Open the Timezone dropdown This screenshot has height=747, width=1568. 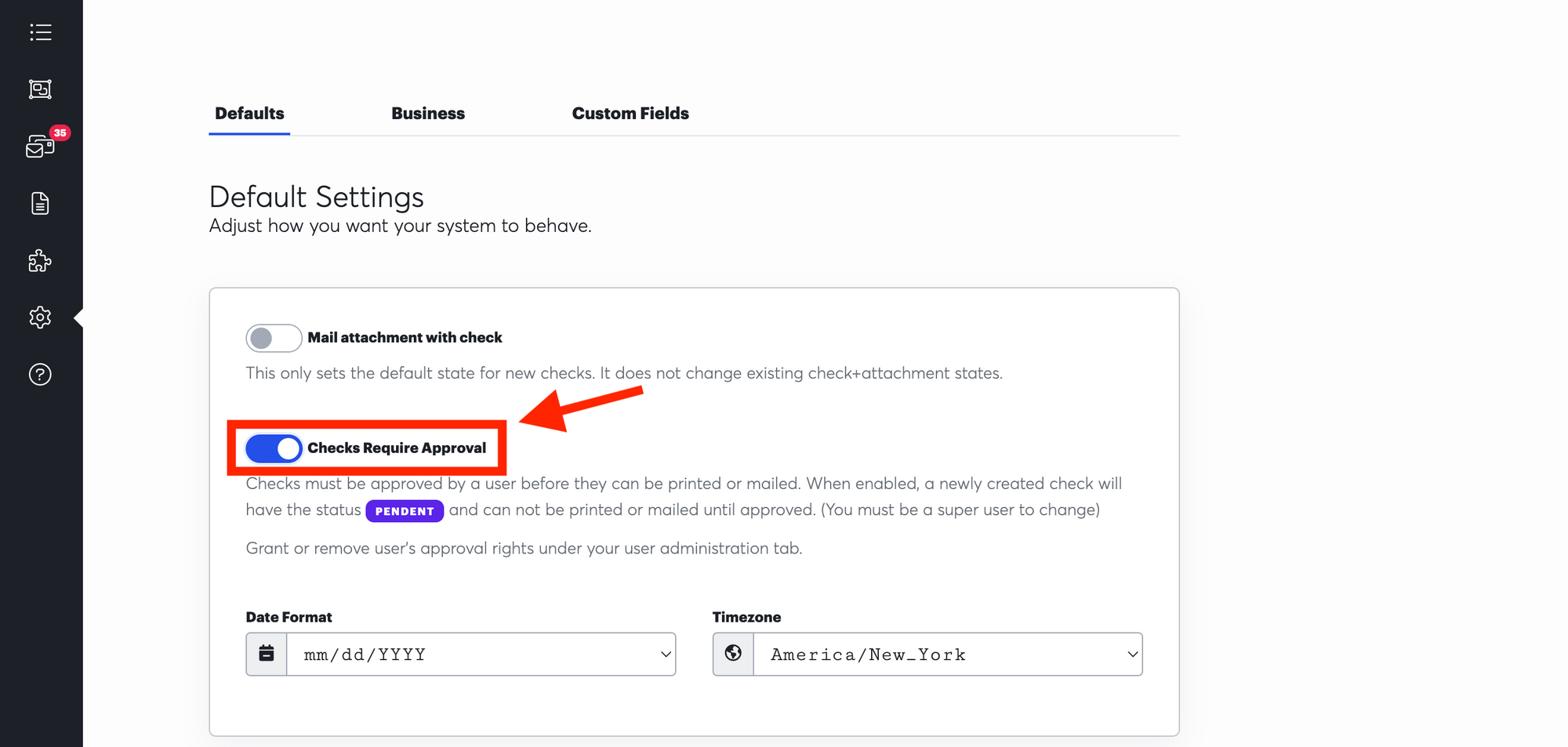(x=948, y=654)
